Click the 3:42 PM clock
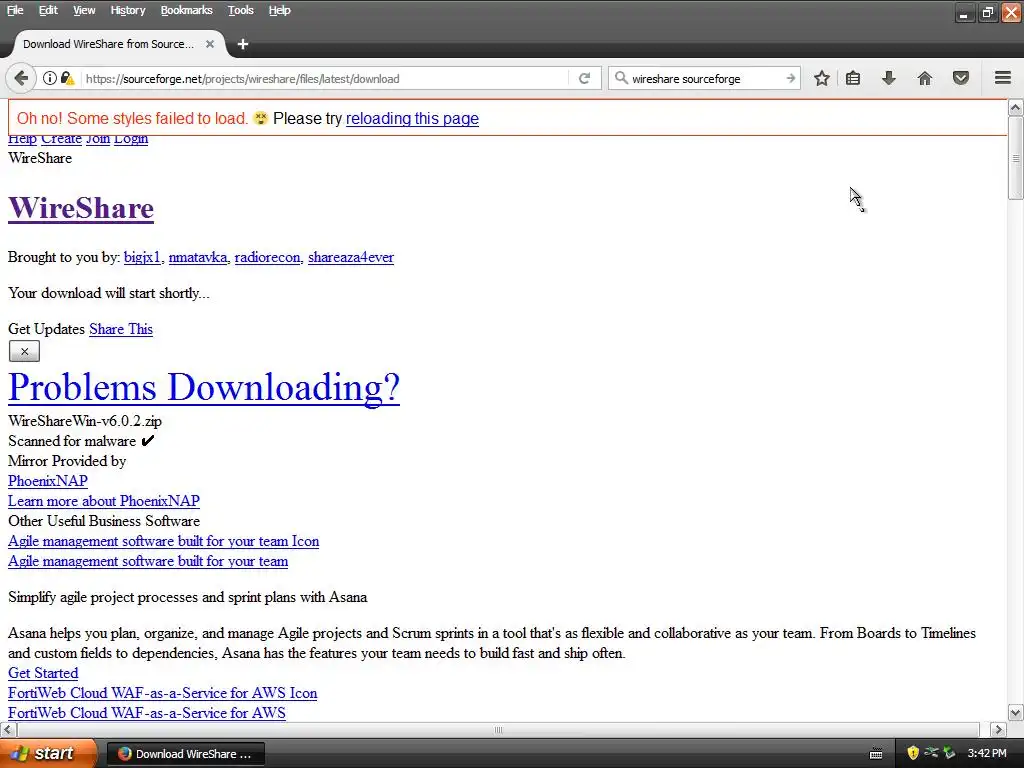 (x=987, y=753)
